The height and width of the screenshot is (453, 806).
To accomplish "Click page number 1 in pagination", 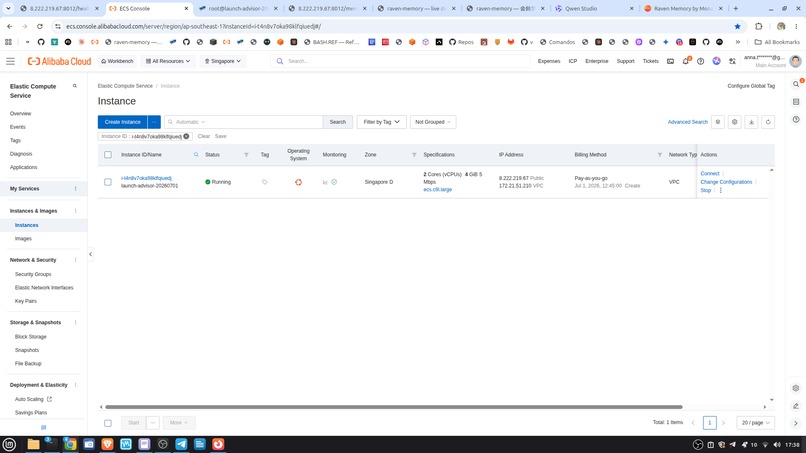I will tap(709, 423).
